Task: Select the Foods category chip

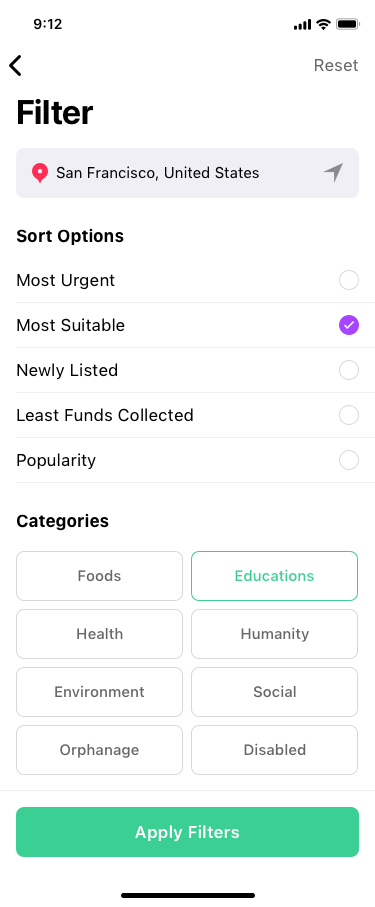Action: click(x=100, y=576)
